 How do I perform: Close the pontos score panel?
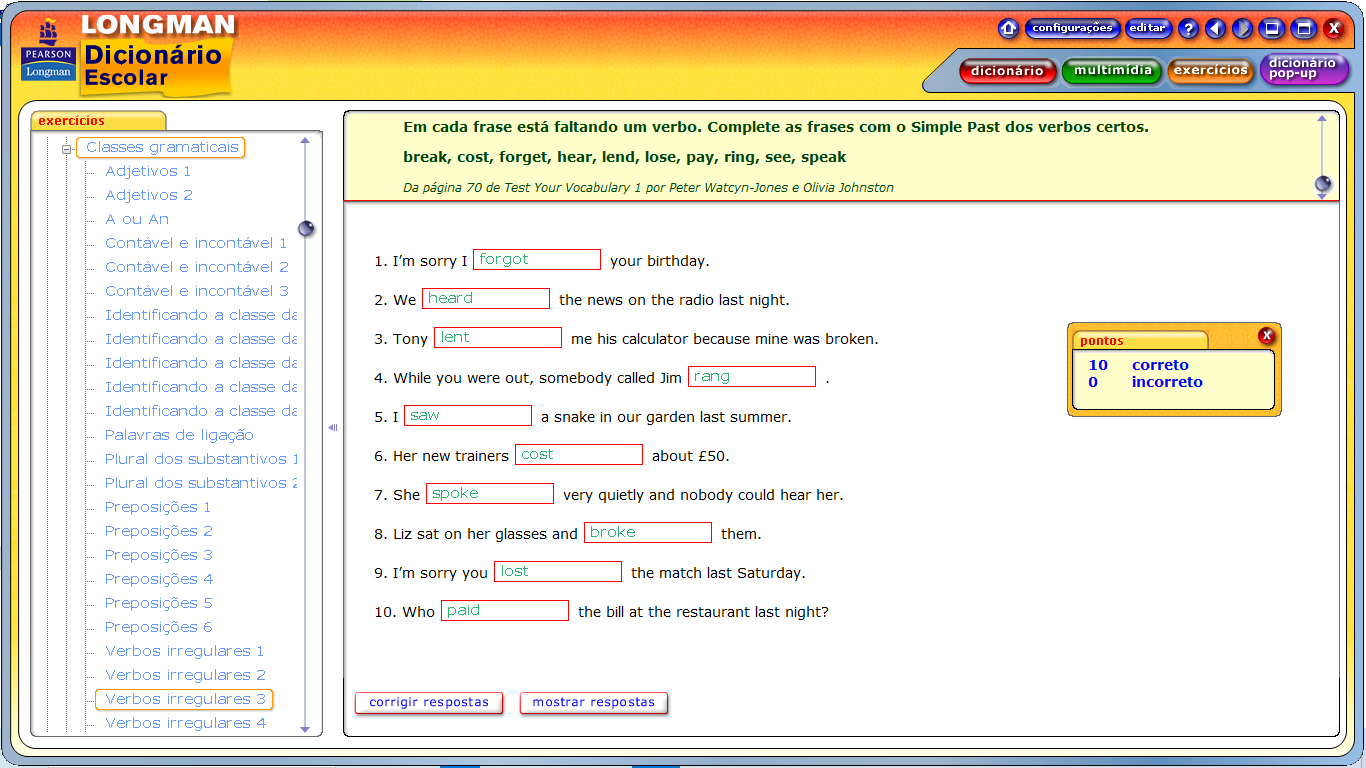(x=1267, y=336)
